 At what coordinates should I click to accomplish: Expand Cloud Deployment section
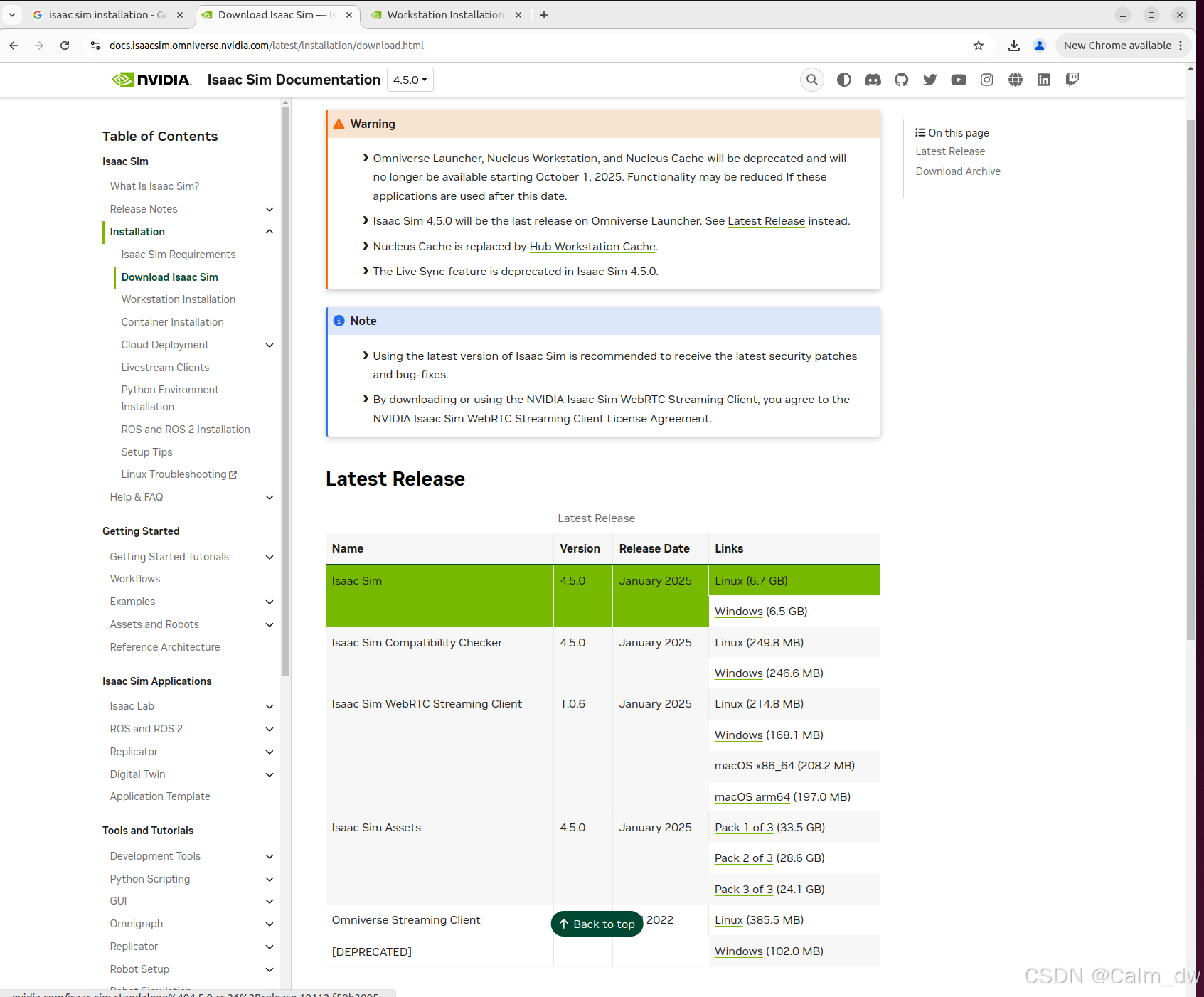point(270,345)
